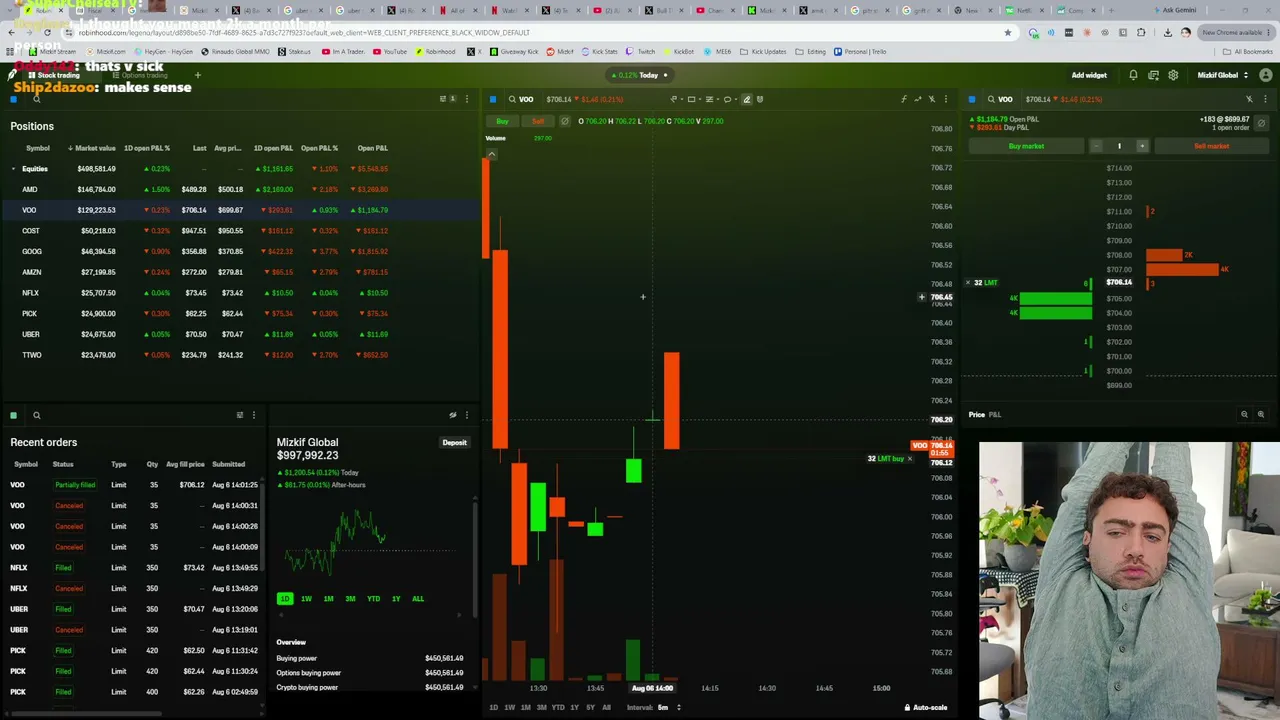Open chart indicators function icon
The image size is (1280, 720).
pyautogui.click(x=903, y=99)
